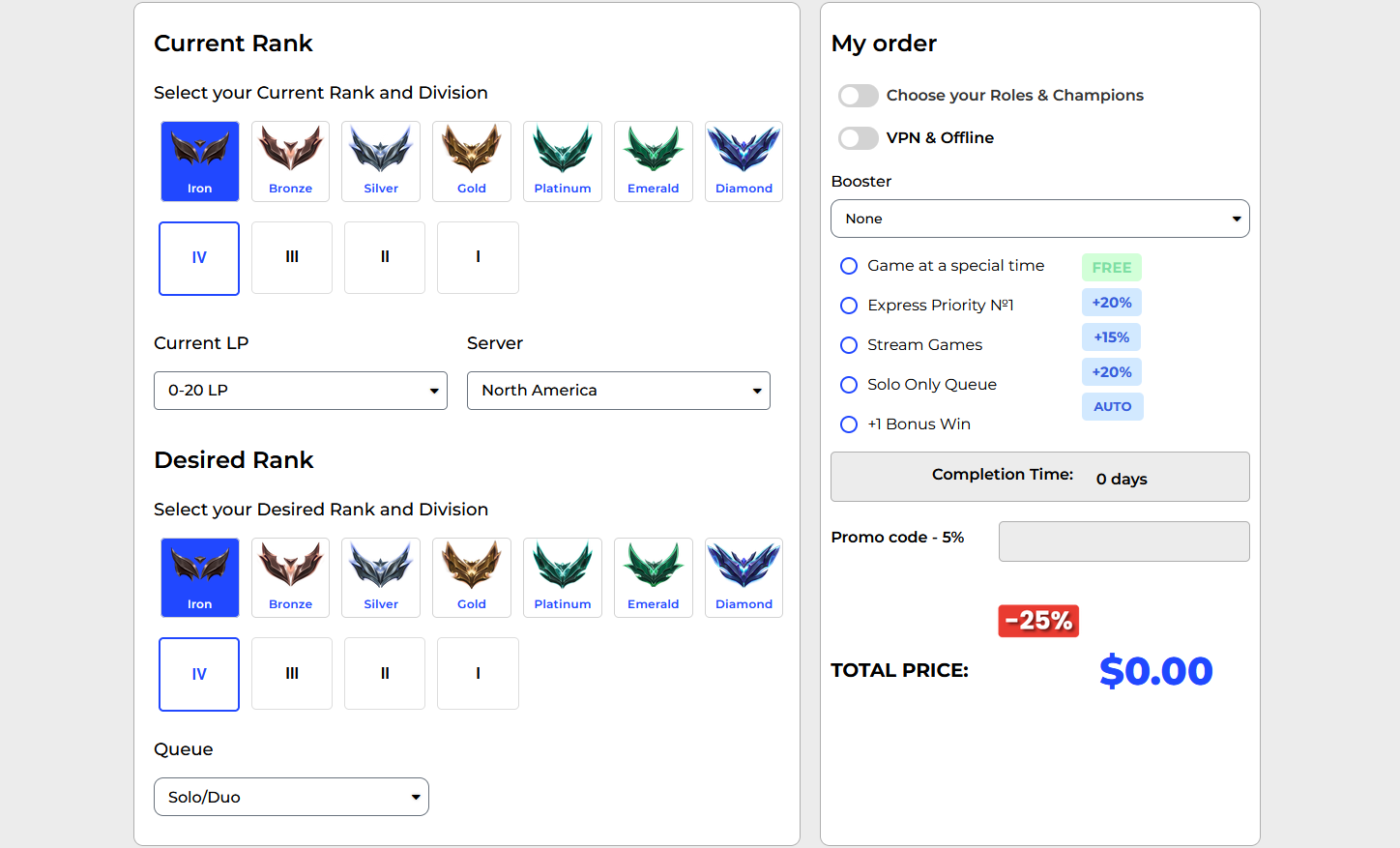Choose Gold as desired rank

(472, 577)
